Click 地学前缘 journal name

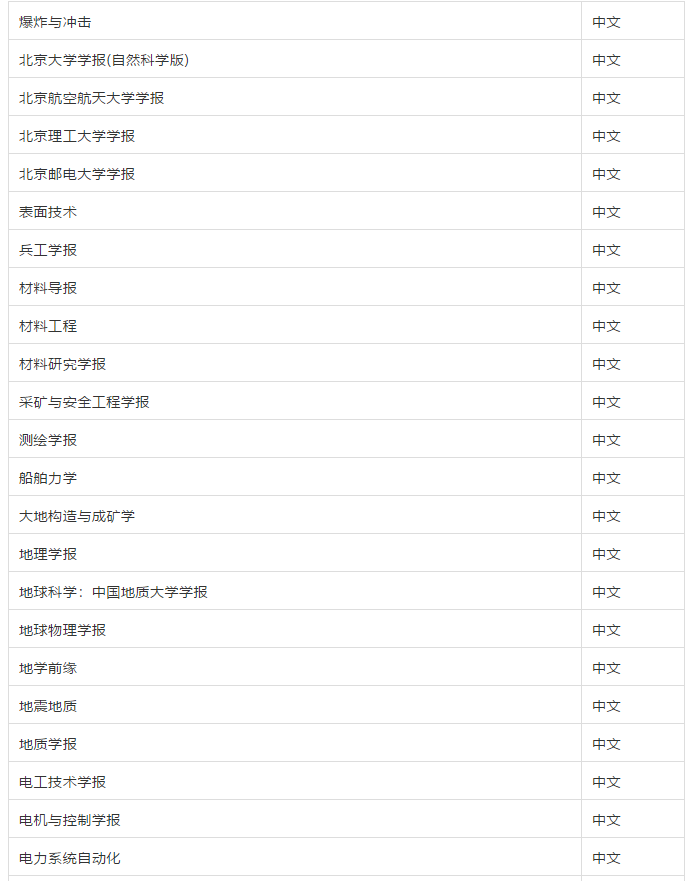coord(48,669)
